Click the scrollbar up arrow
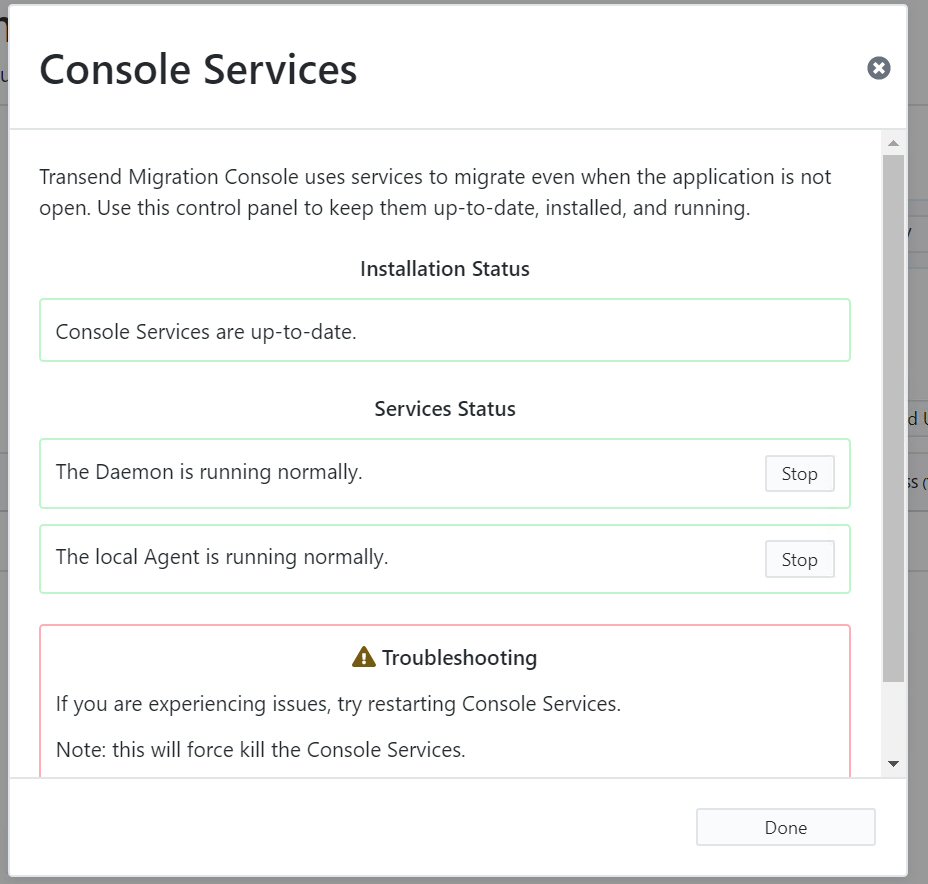The image size is (928, 884). coord(894,143)
